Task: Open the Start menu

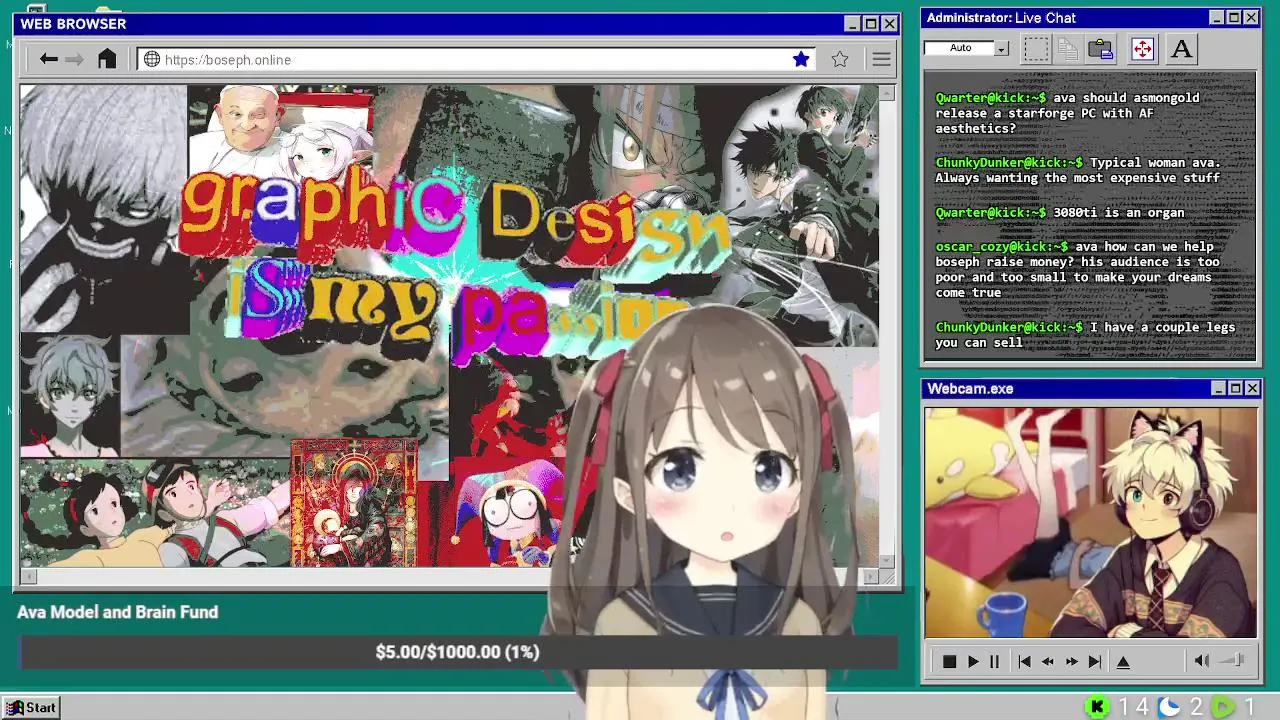Action: click(x=31, y=707)
